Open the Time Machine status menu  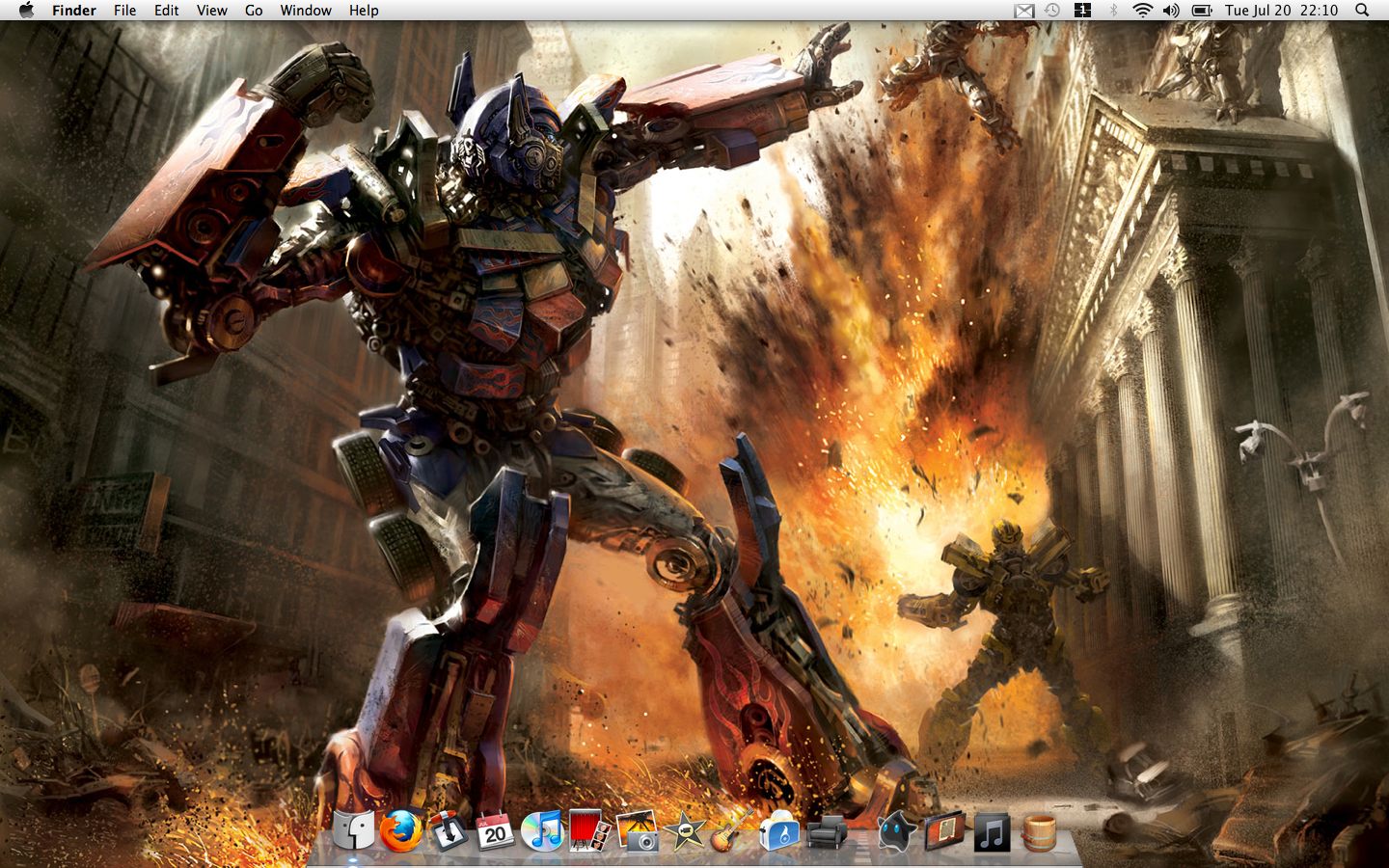click(x=1052, y=11)
